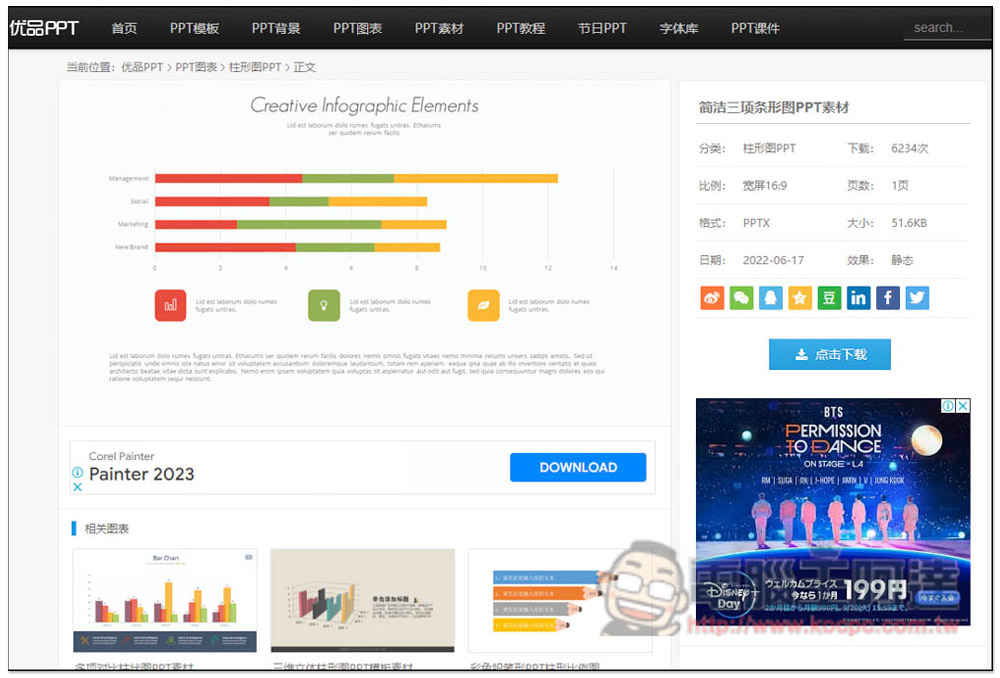Click the 优品PPT site logo
The height and width of the screenshot is (678, 1000).
click(44, 28)
